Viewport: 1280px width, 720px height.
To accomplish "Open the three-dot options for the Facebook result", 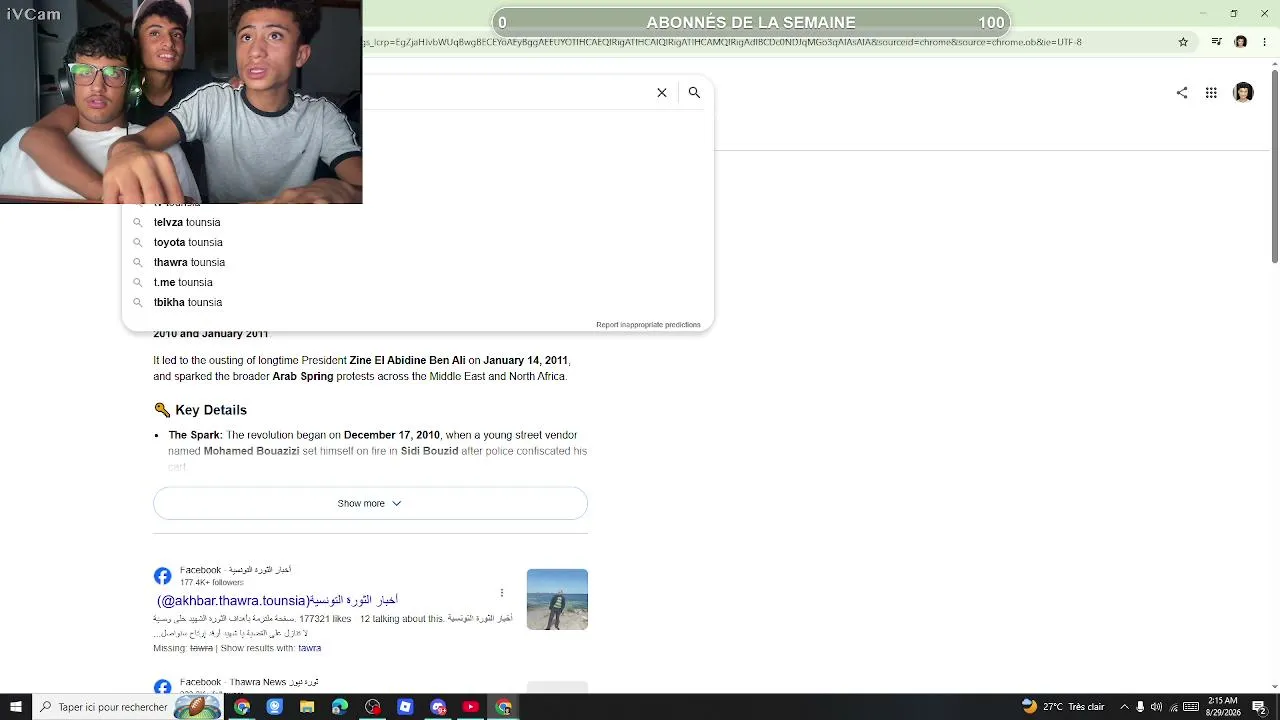I will [502, 593].
